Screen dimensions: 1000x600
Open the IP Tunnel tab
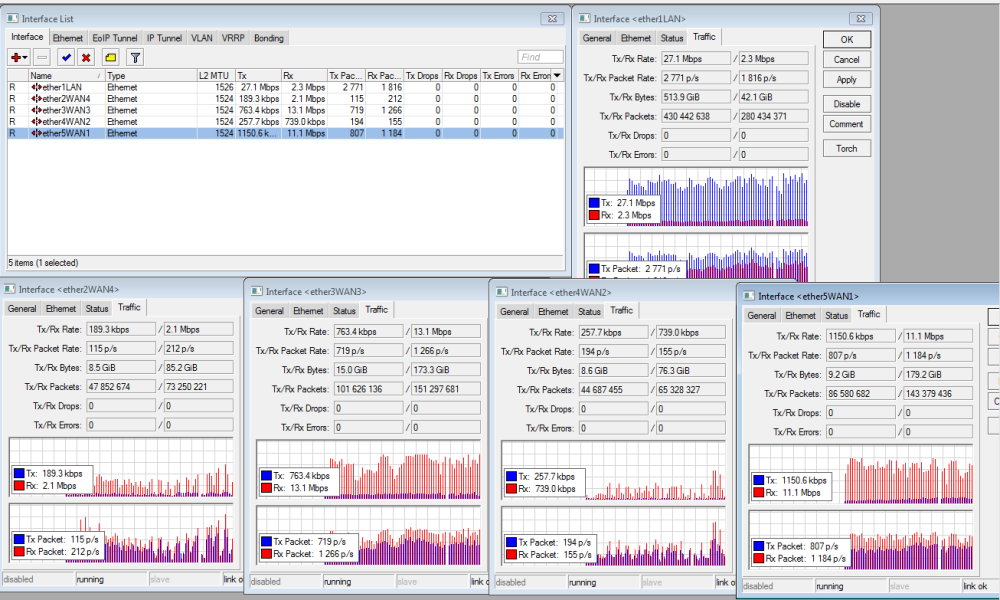[x=164, y=38]
